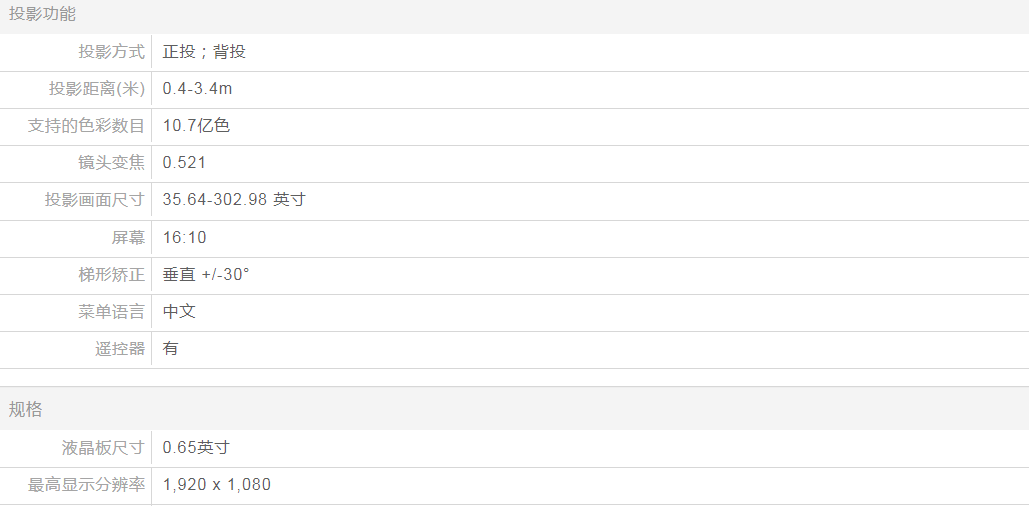Screen dimensions: 1032x506
Task: Select the 投影距离(米) label
Action: [97, 89]
